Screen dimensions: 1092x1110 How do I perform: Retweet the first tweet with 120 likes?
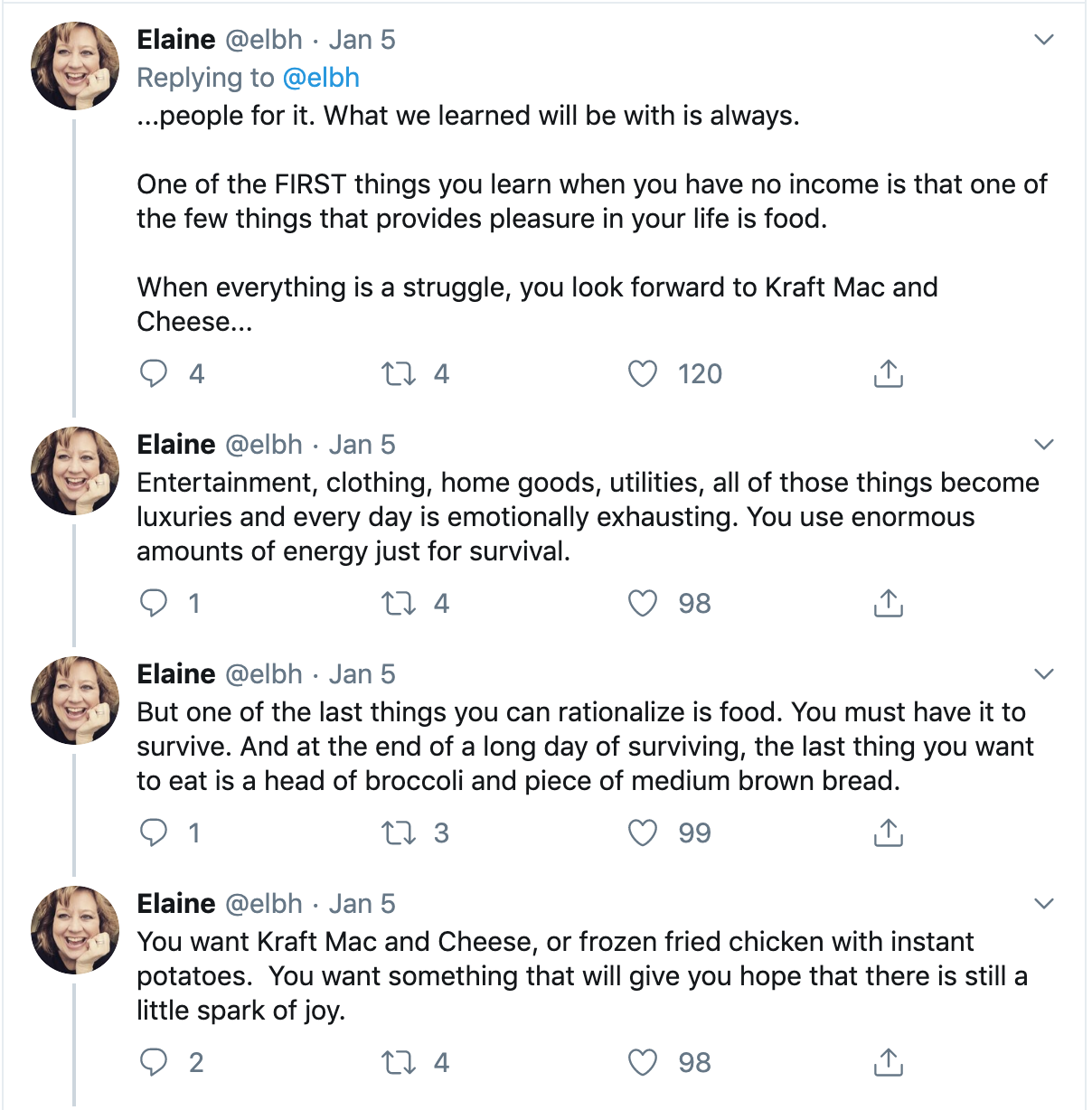click(398, 373)
